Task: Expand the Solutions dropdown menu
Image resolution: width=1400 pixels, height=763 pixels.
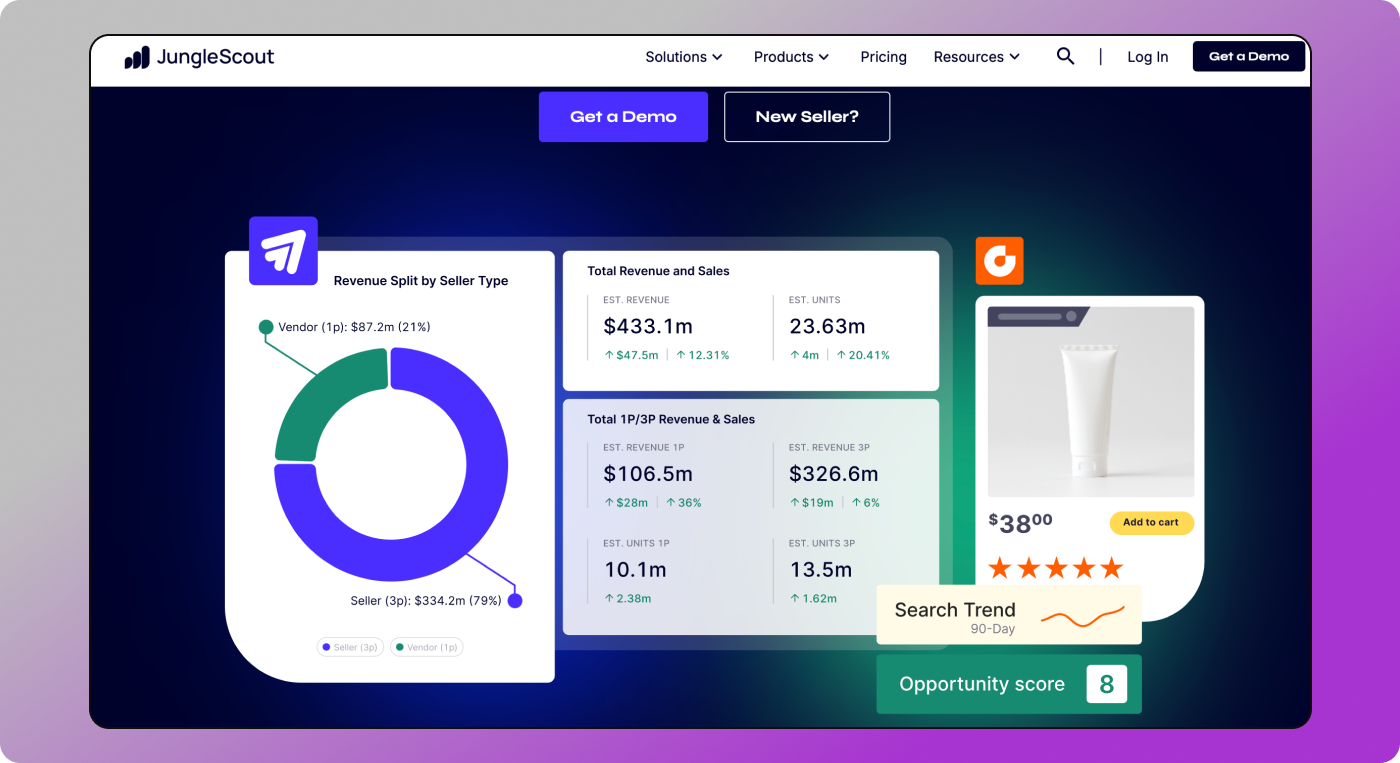Action: (x=684, y=57)
